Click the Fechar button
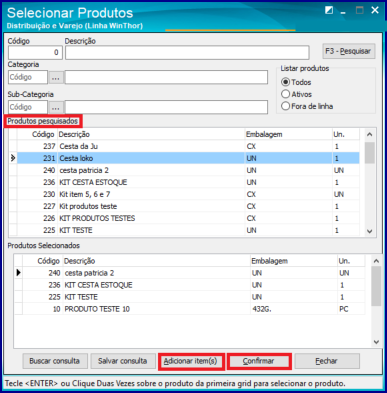 327,361
